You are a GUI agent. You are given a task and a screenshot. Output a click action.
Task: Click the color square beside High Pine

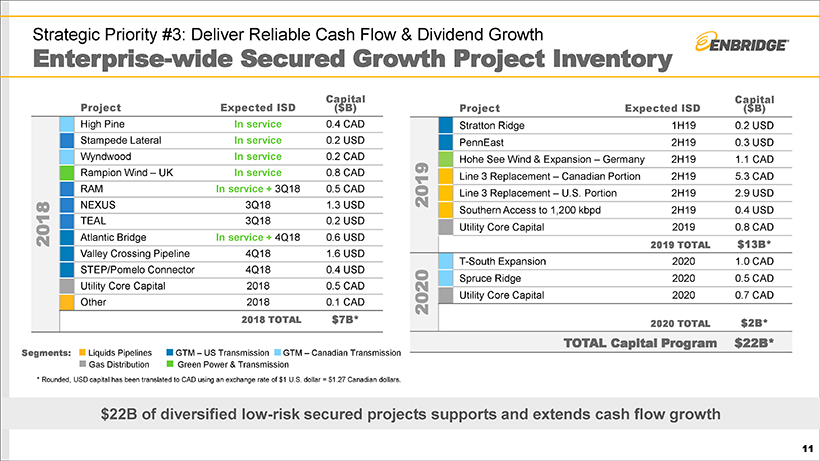tap(66, 124)
